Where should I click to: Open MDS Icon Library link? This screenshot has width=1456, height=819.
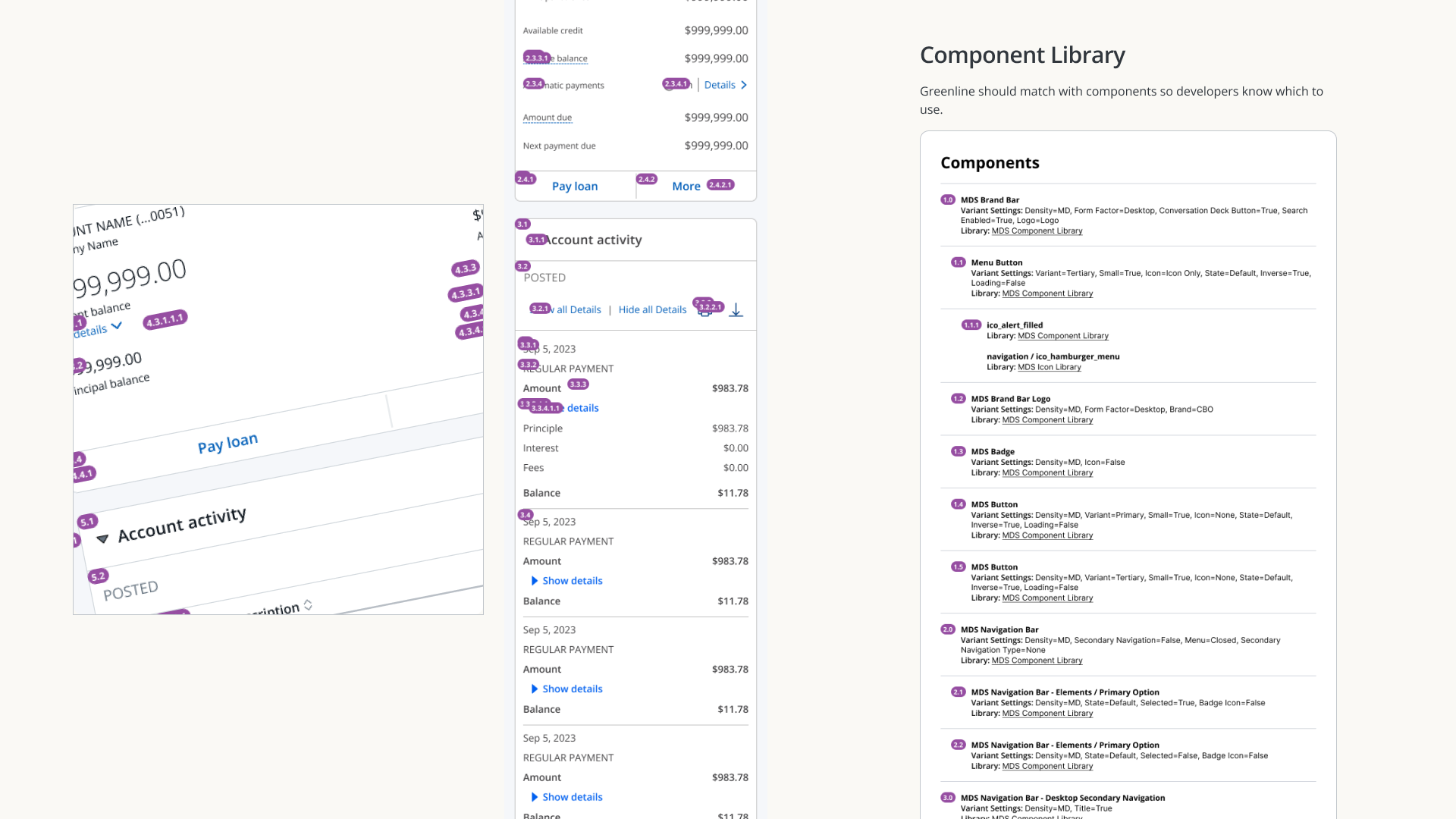(x=1049, y=367)
